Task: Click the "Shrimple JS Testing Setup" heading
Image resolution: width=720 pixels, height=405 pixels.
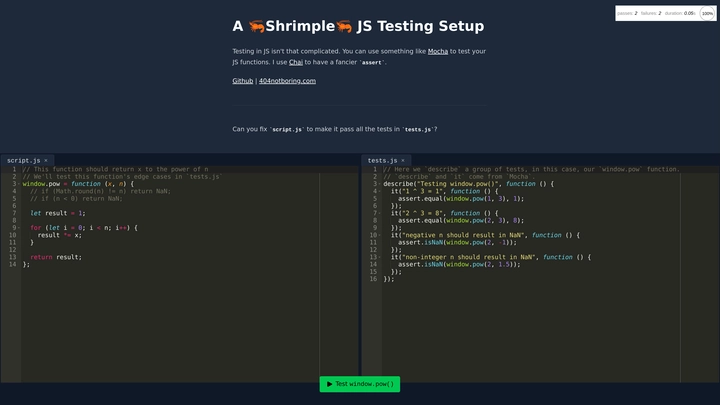Action: (x=358, y=26)
